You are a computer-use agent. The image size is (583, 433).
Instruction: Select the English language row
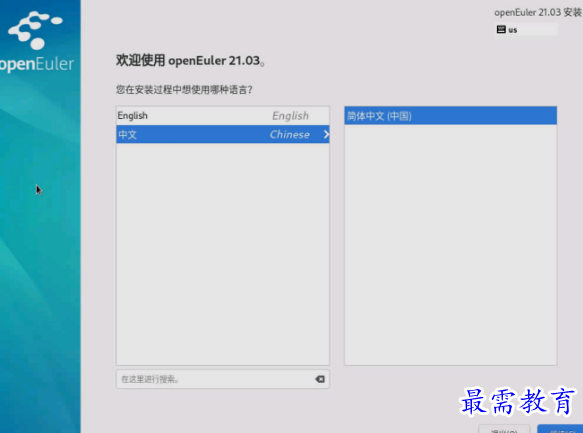pos(223,116)
